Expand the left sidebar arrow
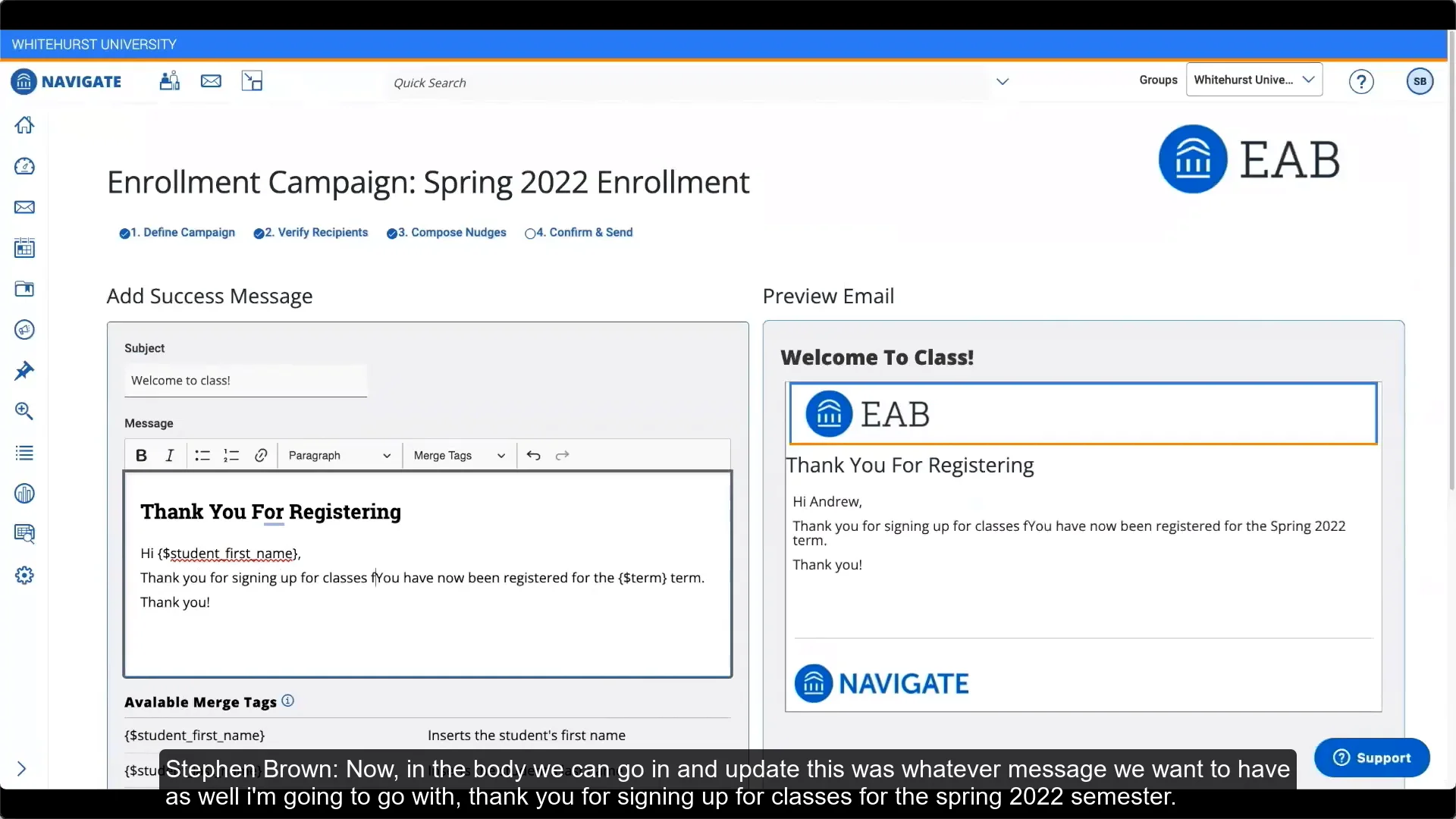Image resolution: width=1456 pixels, height=819 pixels. [x=21, y=769]
